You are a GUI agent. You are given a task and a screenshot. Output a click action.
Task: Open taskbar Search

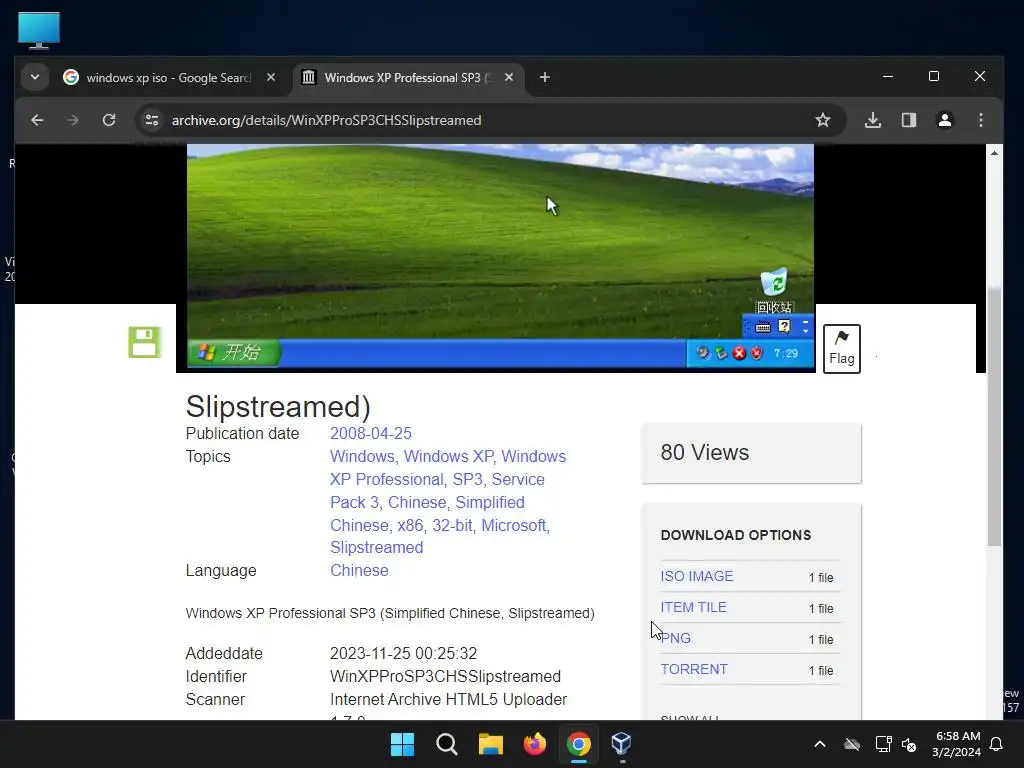(x=447, y=744)
